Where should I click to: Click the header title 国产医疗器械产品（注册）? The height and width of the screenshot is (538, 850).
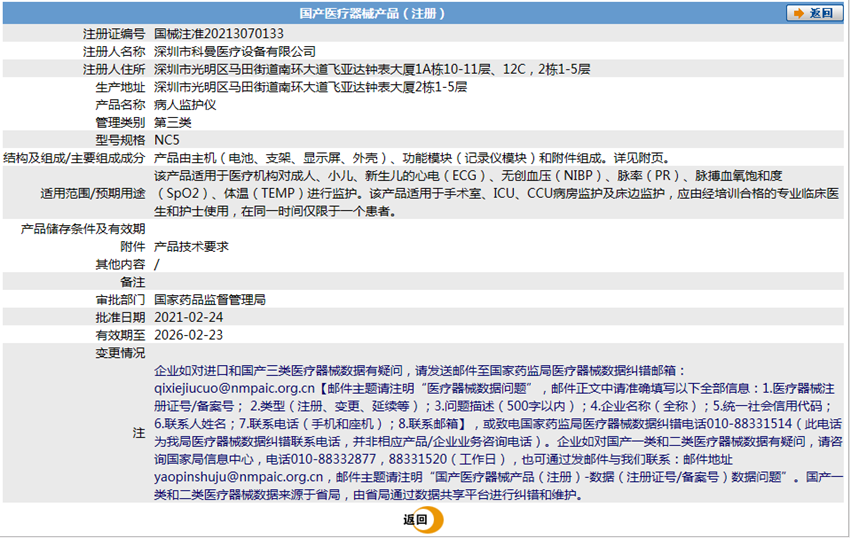pos(372,13)
